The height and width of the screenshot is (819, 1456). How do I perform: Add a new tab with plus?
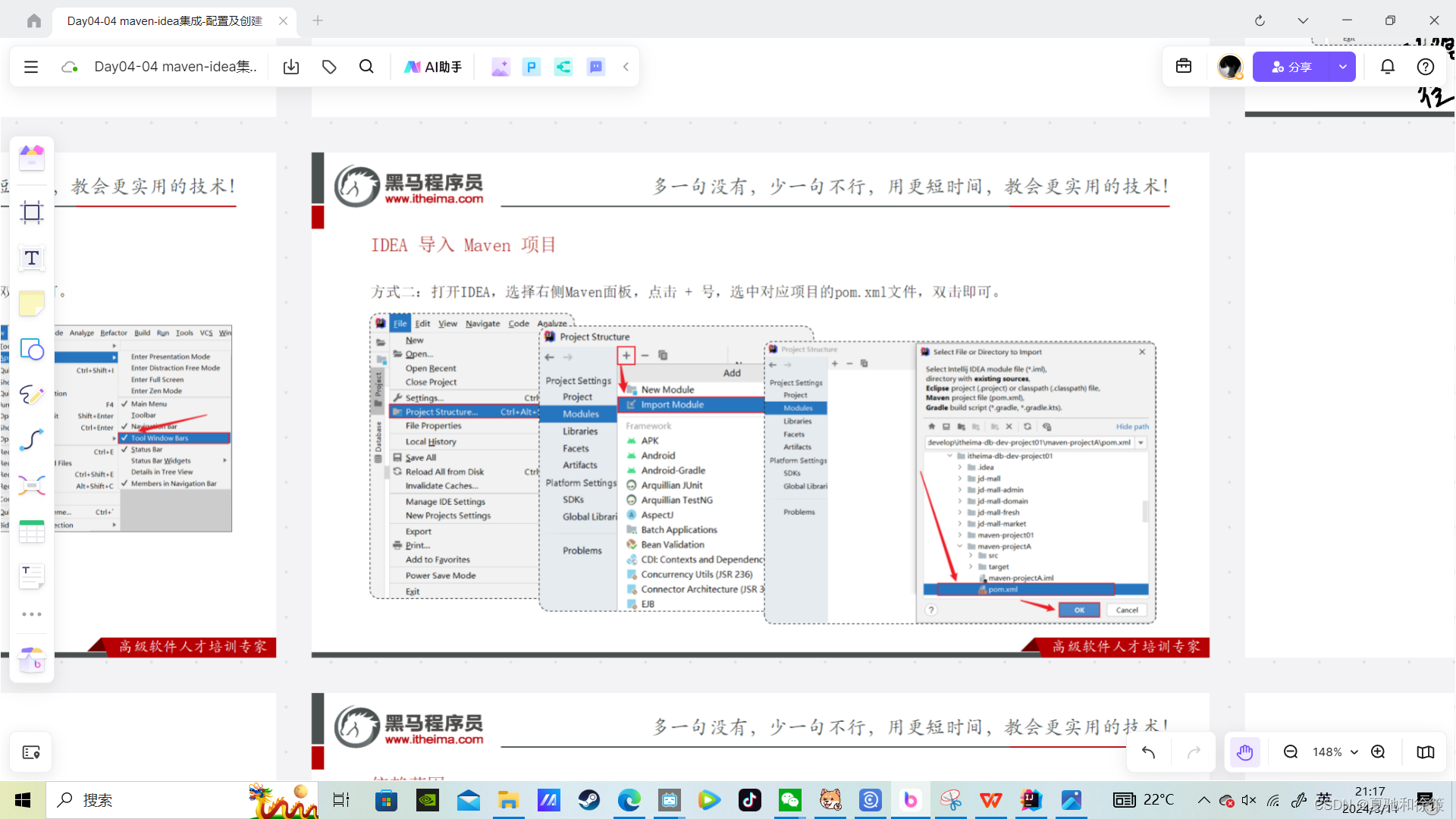click(x=318, y=20)
